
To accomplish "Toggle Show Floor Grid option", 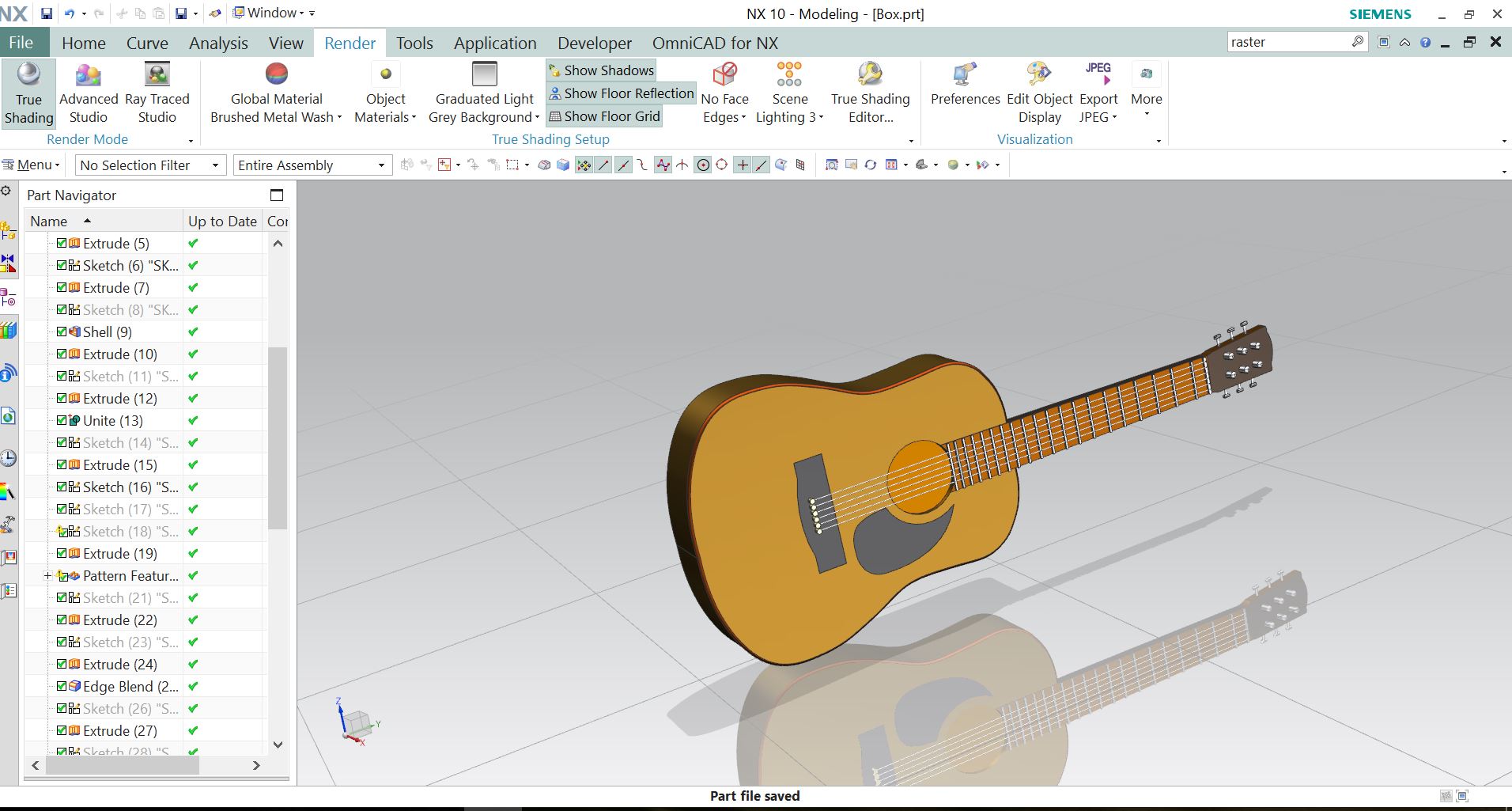I will (x=604, y=116).
